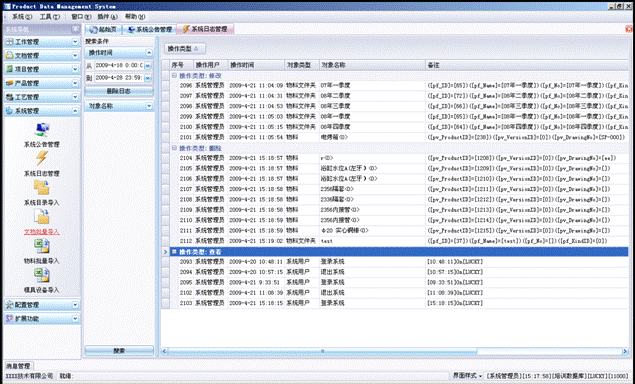Click the 产品管理 panel icon
This screenshot has height=384, width=635.
(9, 83)
